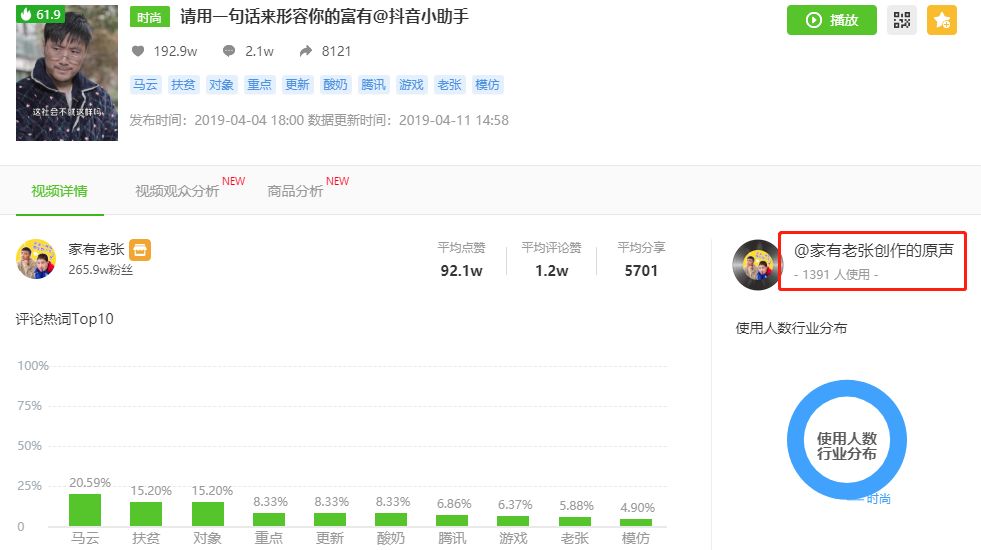Viewport: 981px width, 550px height.
Task: Click the 评论热词Top10 heading
Action: pyautogui.click(x=64, y=319)
